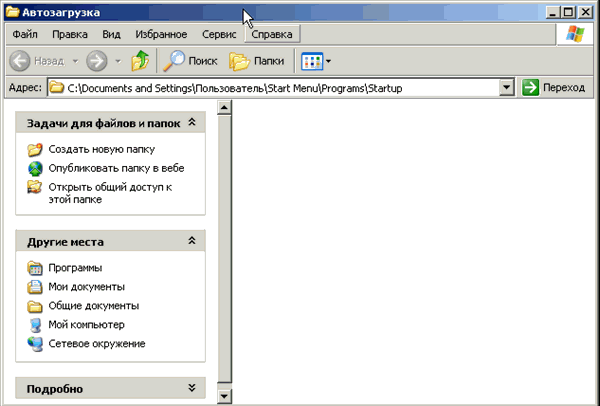
Task: Go up one folder level icon
Action: tap(141, 61)
